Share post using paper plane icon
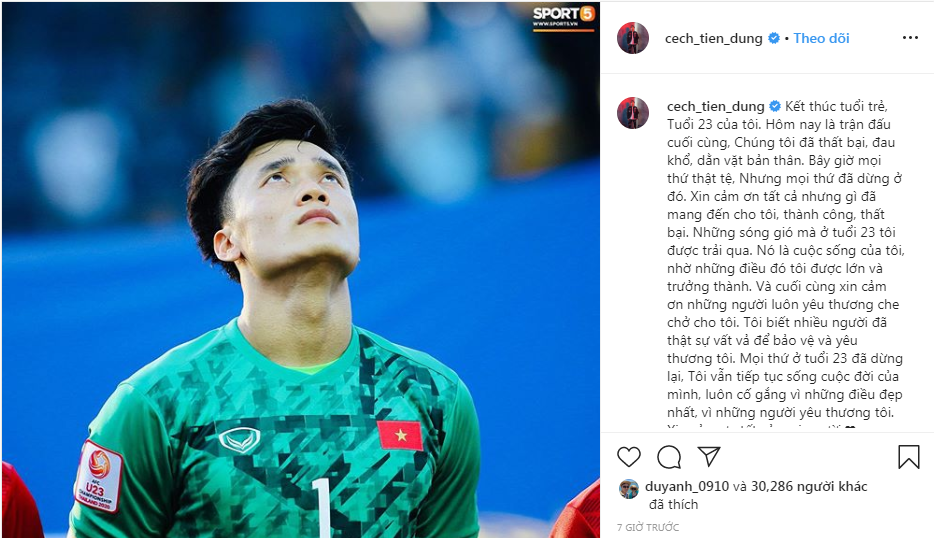Image resolution: width=934 pixels, height=538 pixels. click(709, 456)
